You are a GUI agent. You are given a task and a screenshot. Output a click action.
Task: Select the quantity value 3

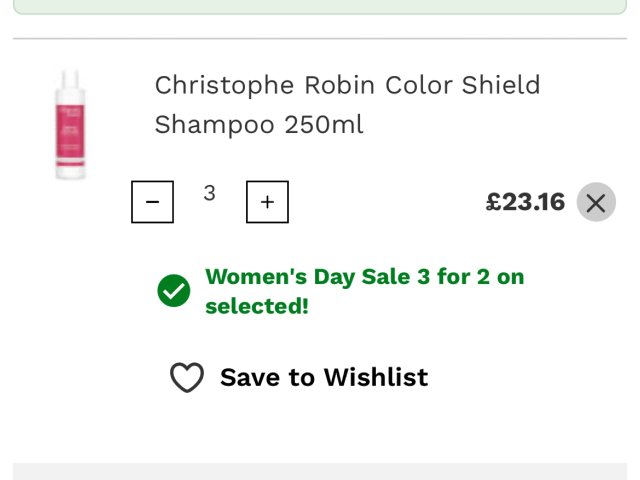pos(209,194)
